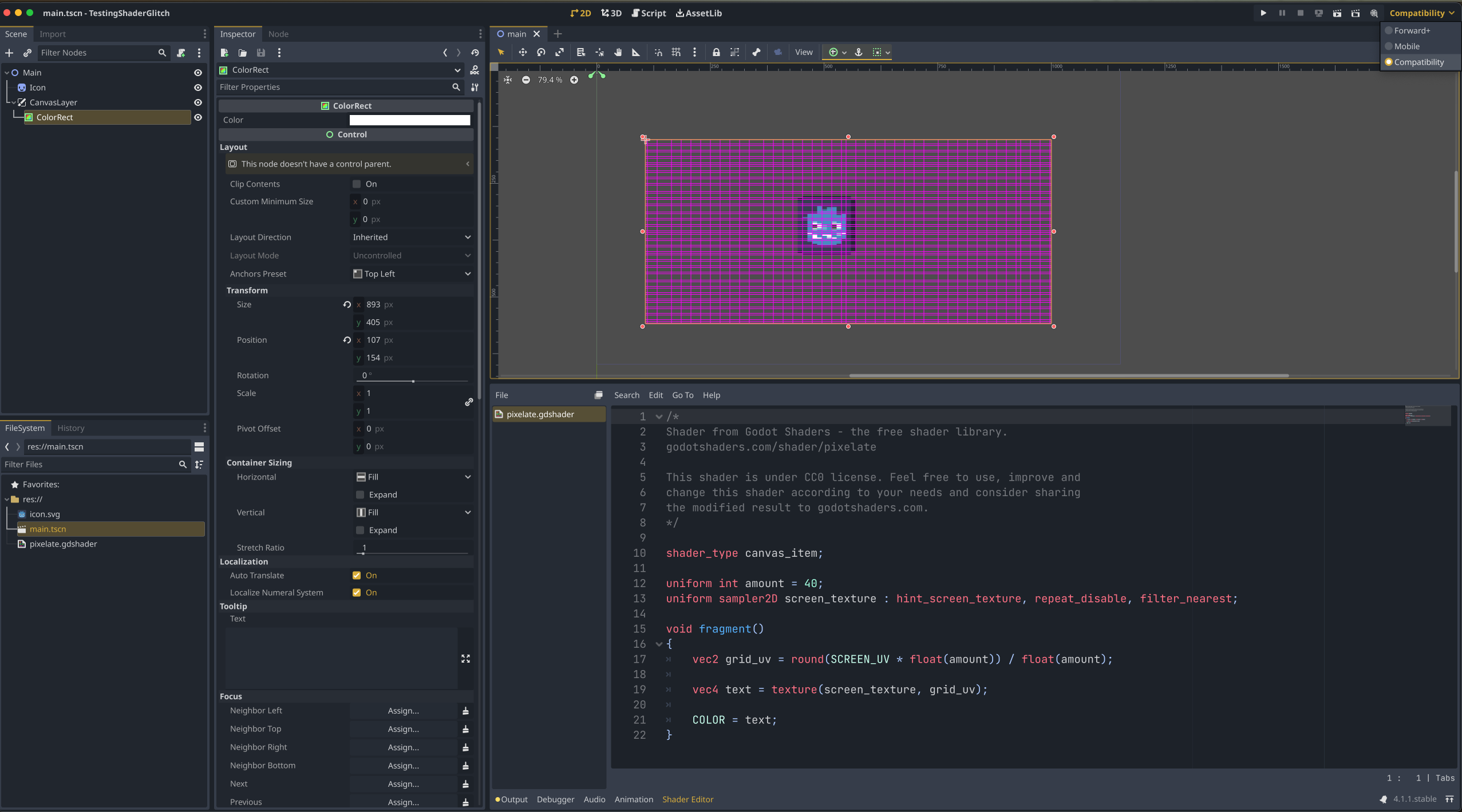Click the white Color swatch

pyautogui.click(x=410, y=120)
